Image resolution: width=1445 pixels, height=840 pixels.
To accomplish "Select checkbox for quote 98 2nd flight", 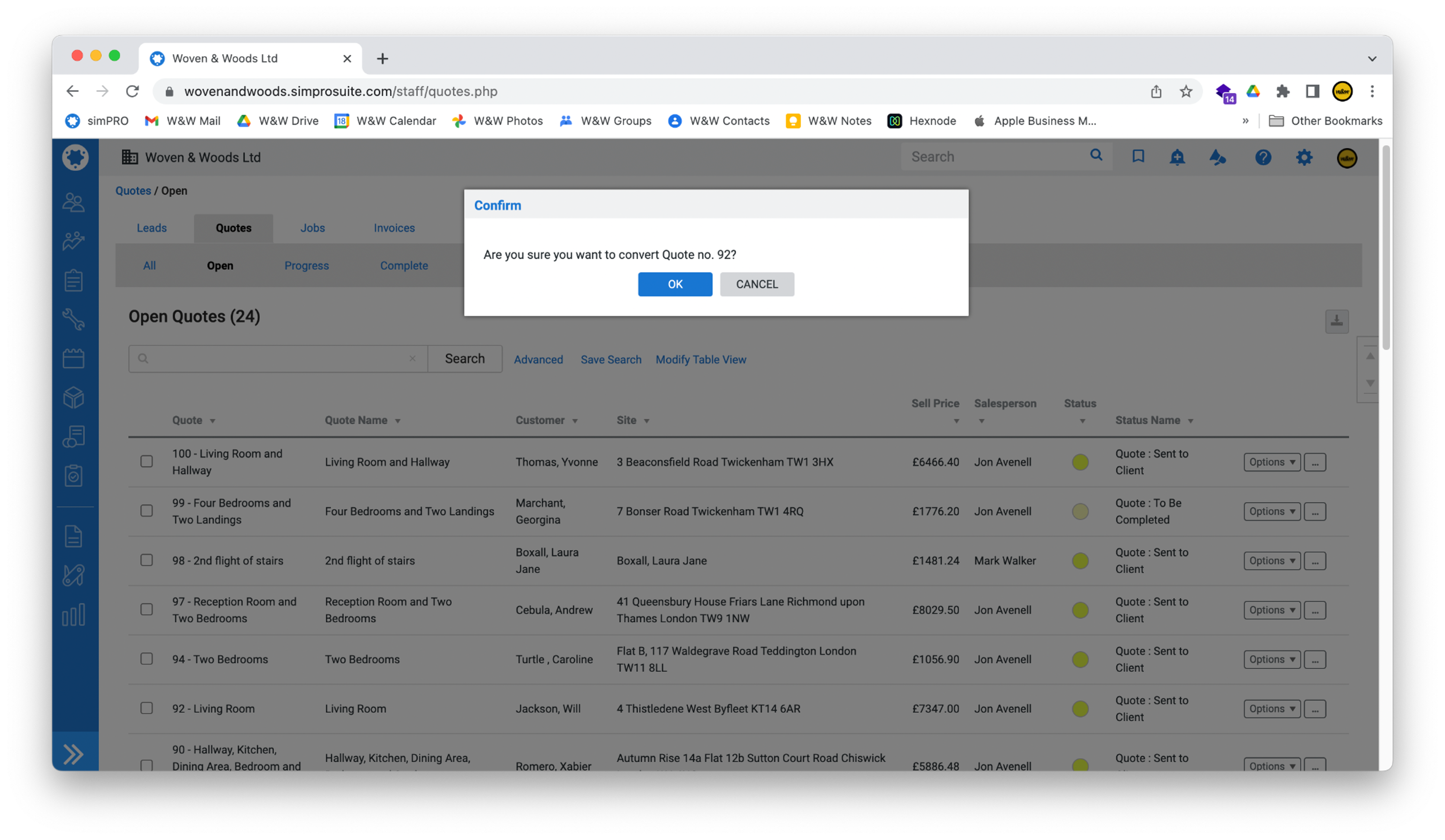I will click(147, 560).
